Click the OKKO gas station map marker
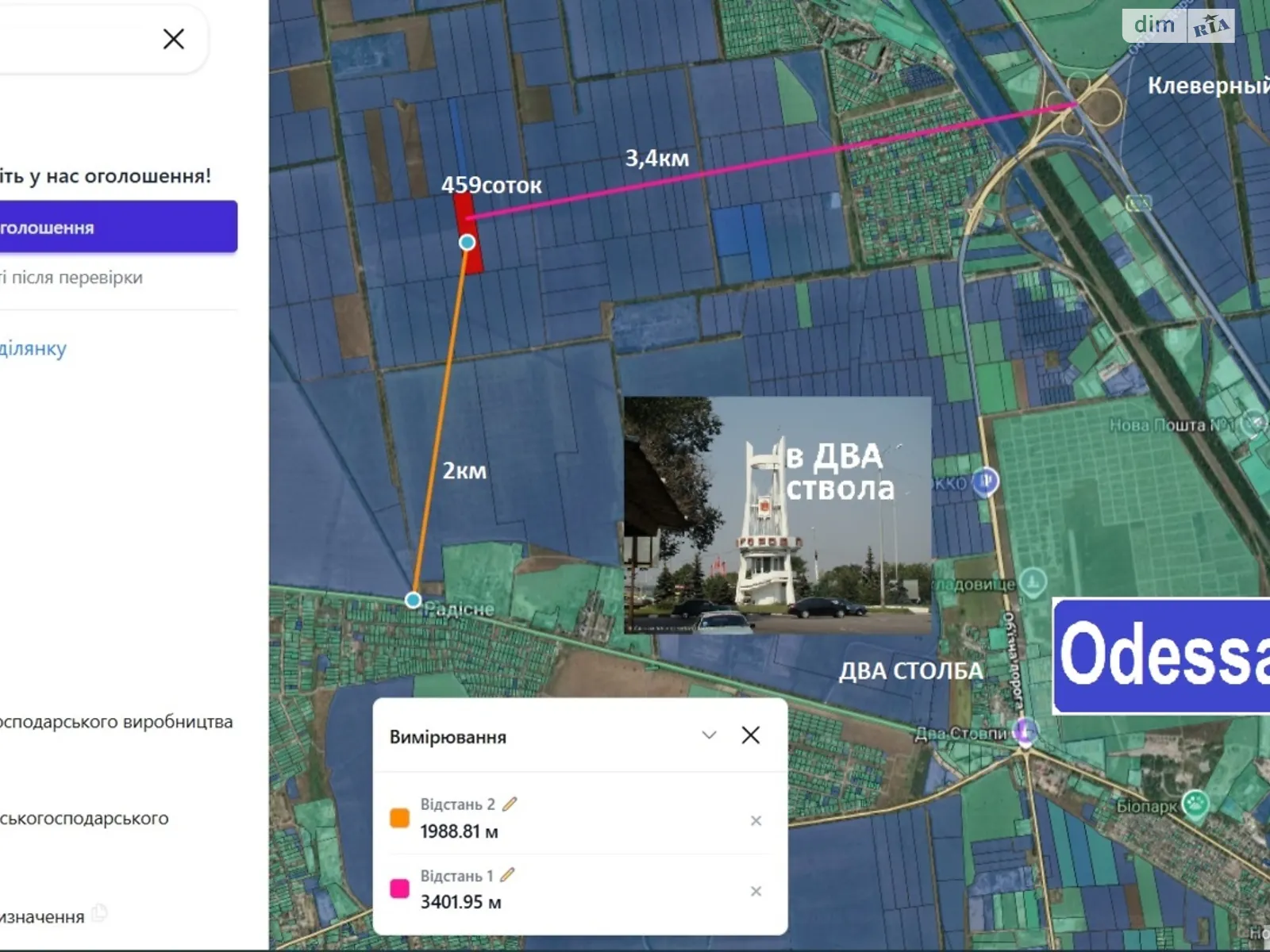 point(985,481)
